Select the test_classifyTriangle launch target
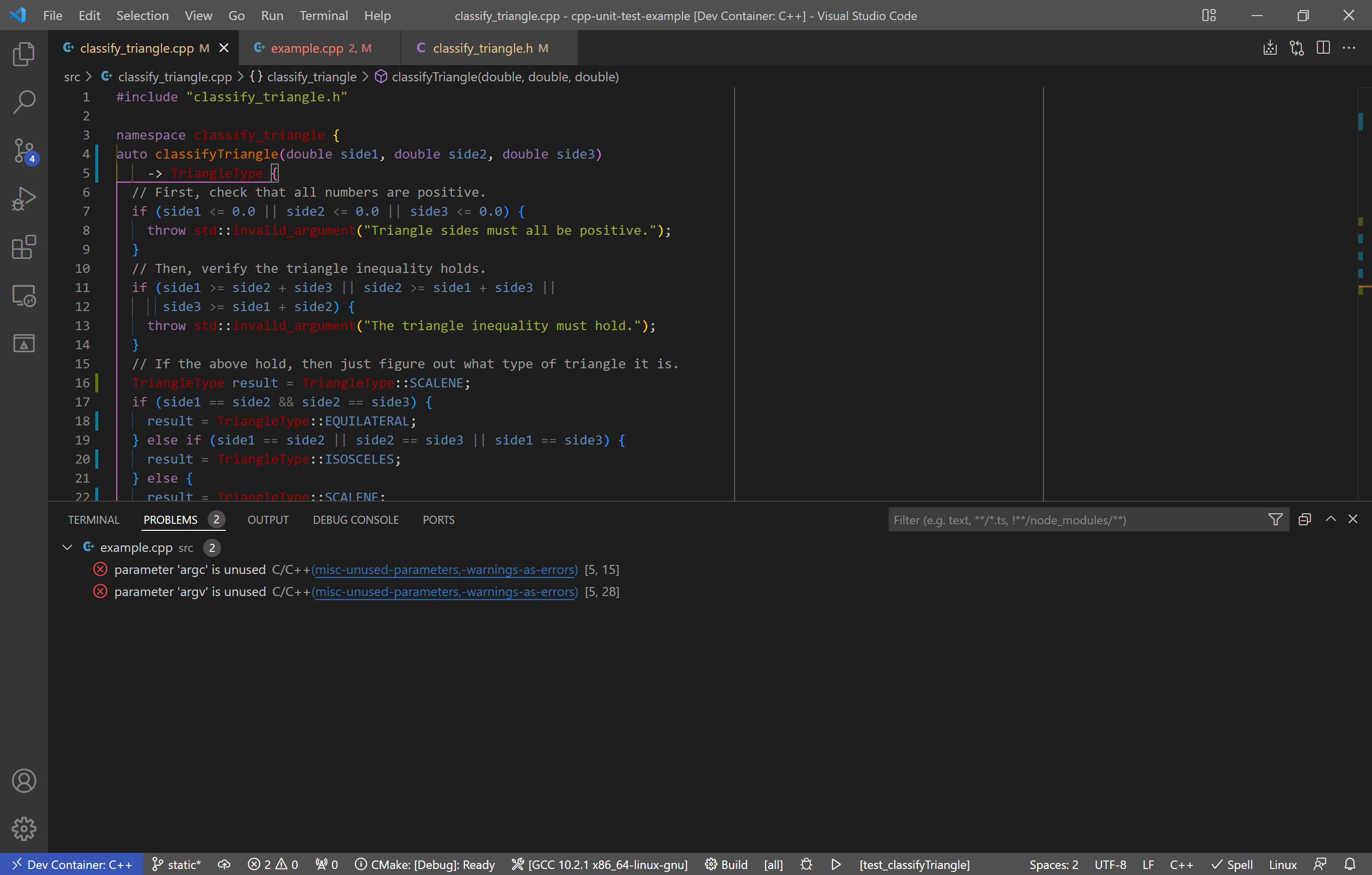The image size is (1372, 875). 915,864
